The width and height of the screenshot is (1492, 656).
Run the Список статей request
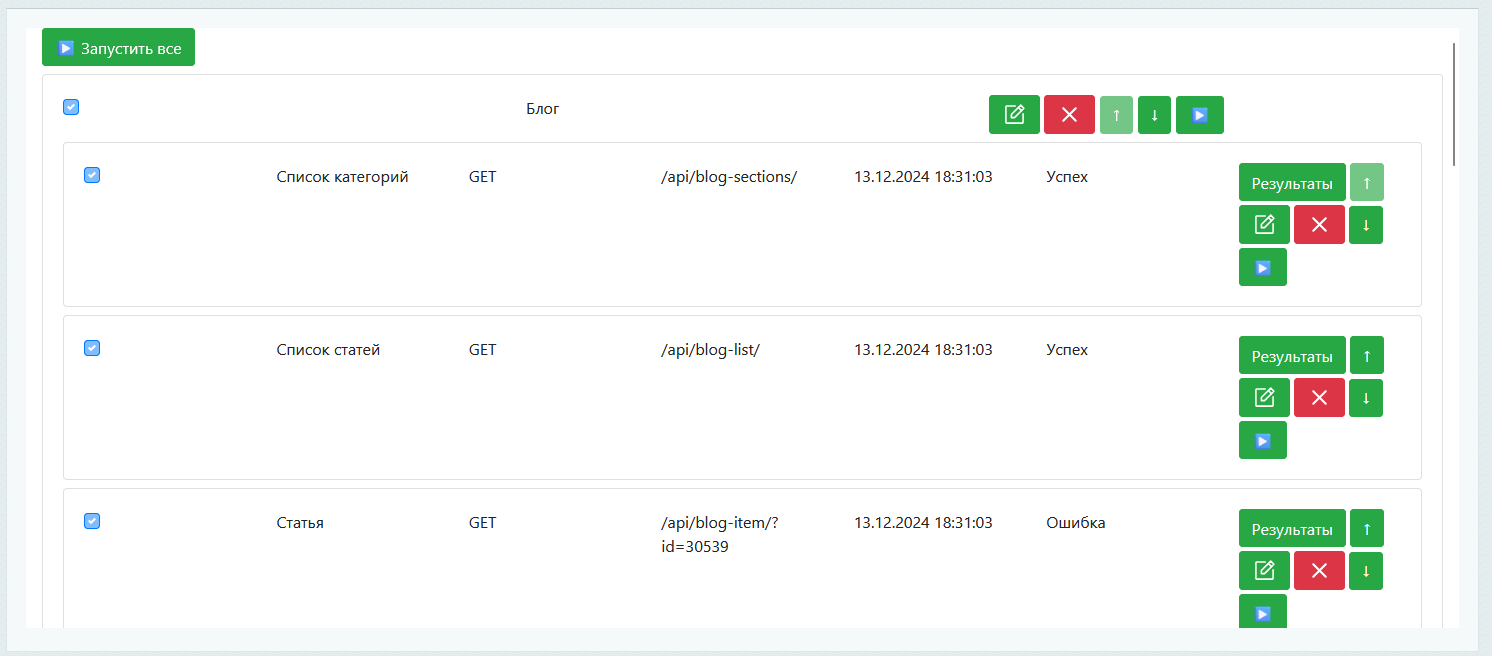[1262, 440]
